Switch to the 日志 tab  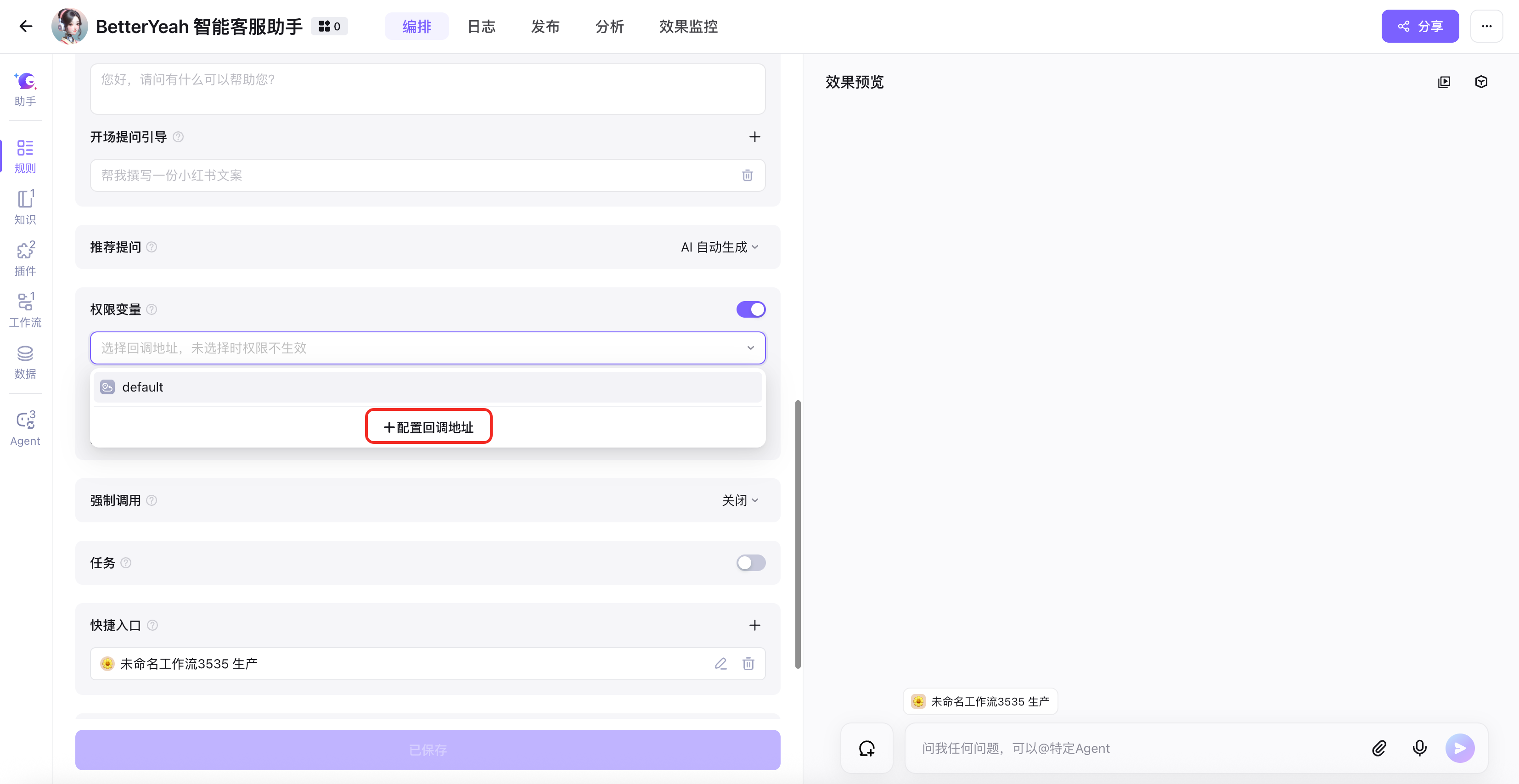pyautogui.click(x=481, y=27)
